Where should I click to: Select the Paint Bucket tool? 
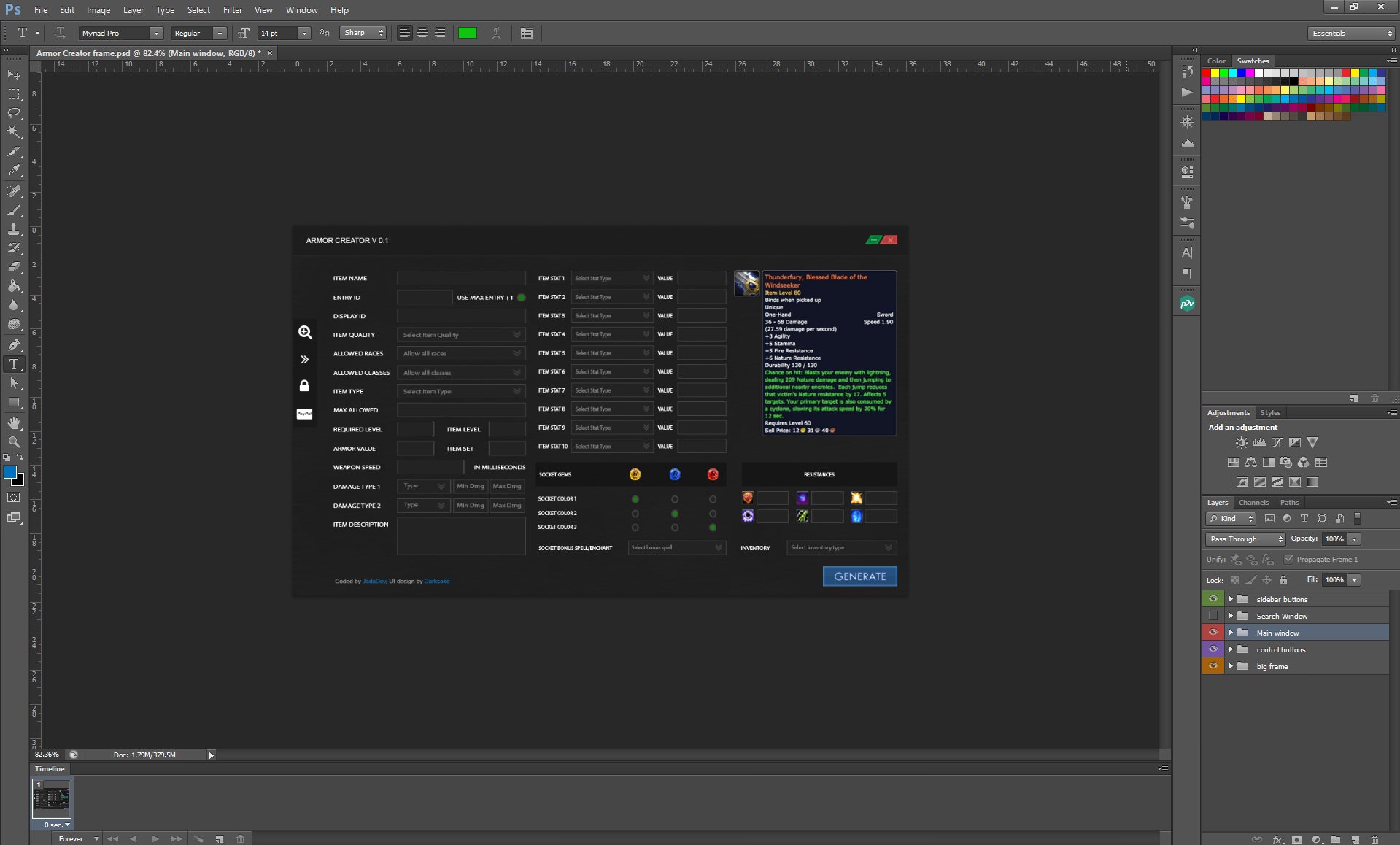pyautogui.click(x=14, y=286)
